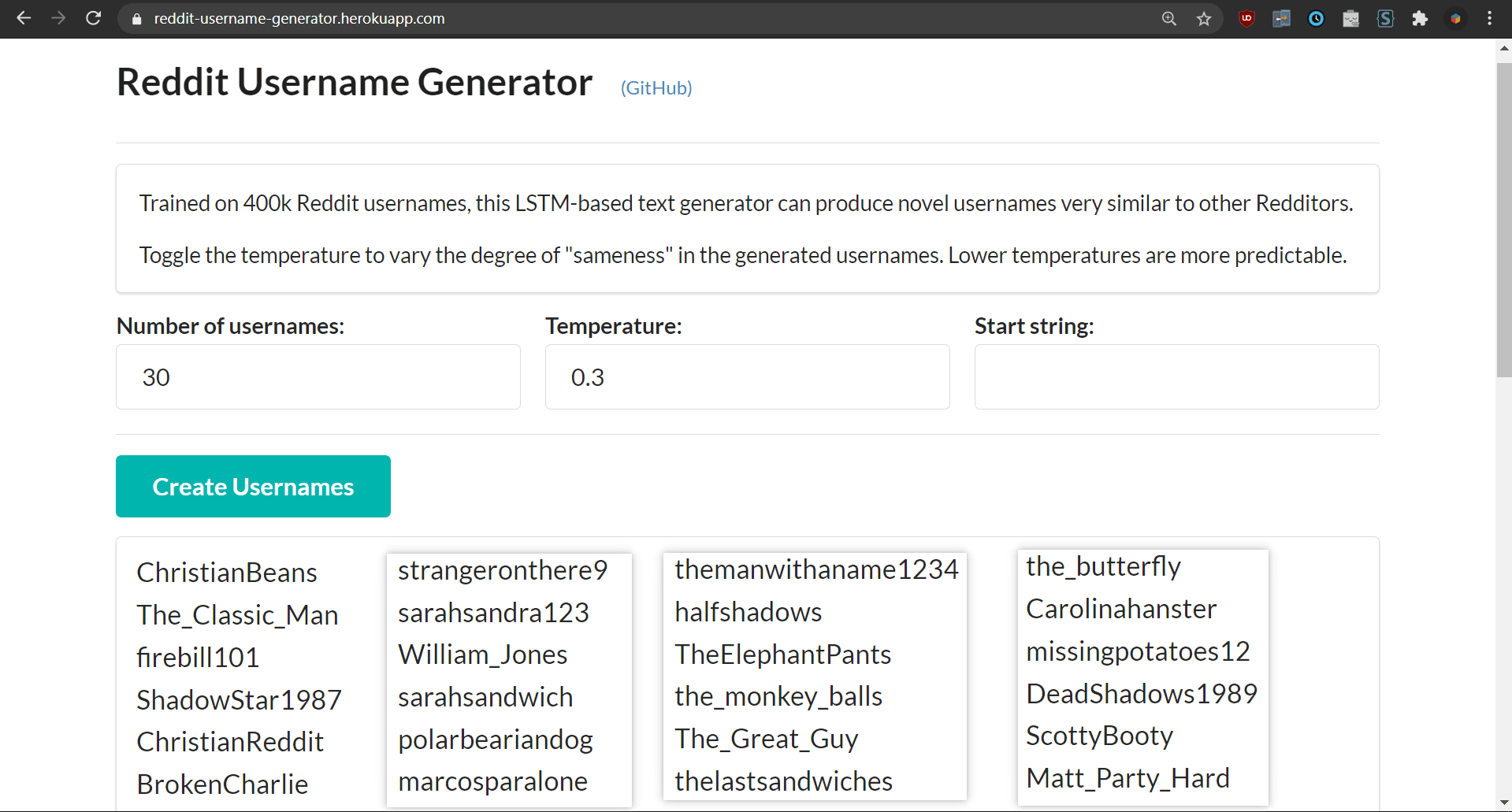Viewport: 1512px width, 812px height.
Task: Select the username strangeronthere9
Action: (x=503, y=570)
